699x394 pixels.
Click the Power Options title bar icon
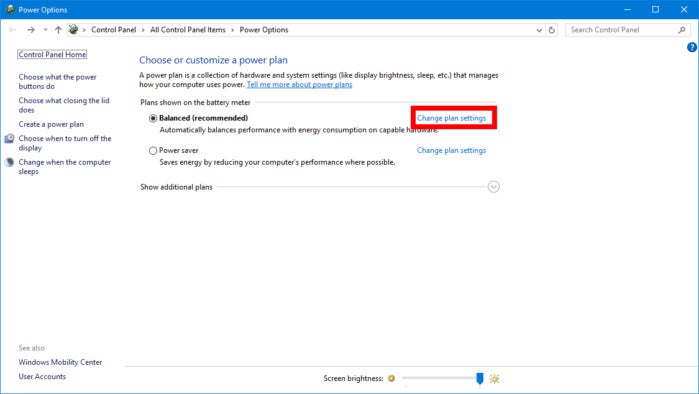[x=10, y=9]
